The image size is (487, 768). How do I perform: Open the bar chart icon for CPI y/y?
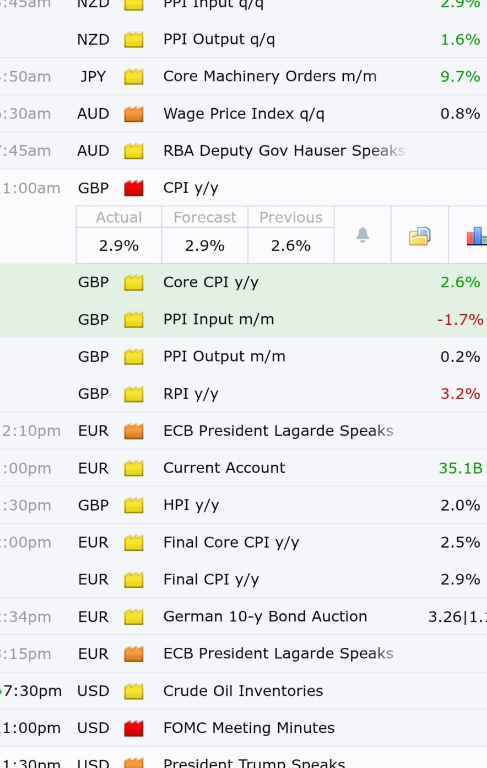tap(476, 236)
